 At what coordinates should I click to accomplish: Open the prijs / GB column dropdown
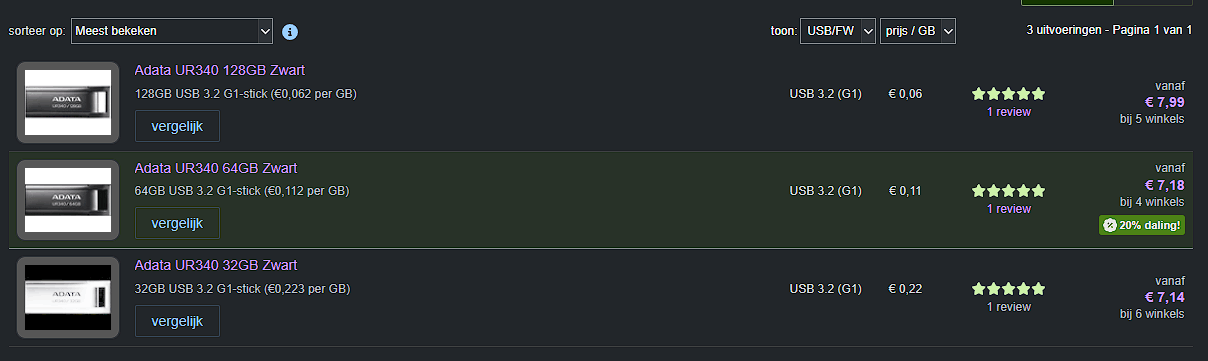click(918, 31)
